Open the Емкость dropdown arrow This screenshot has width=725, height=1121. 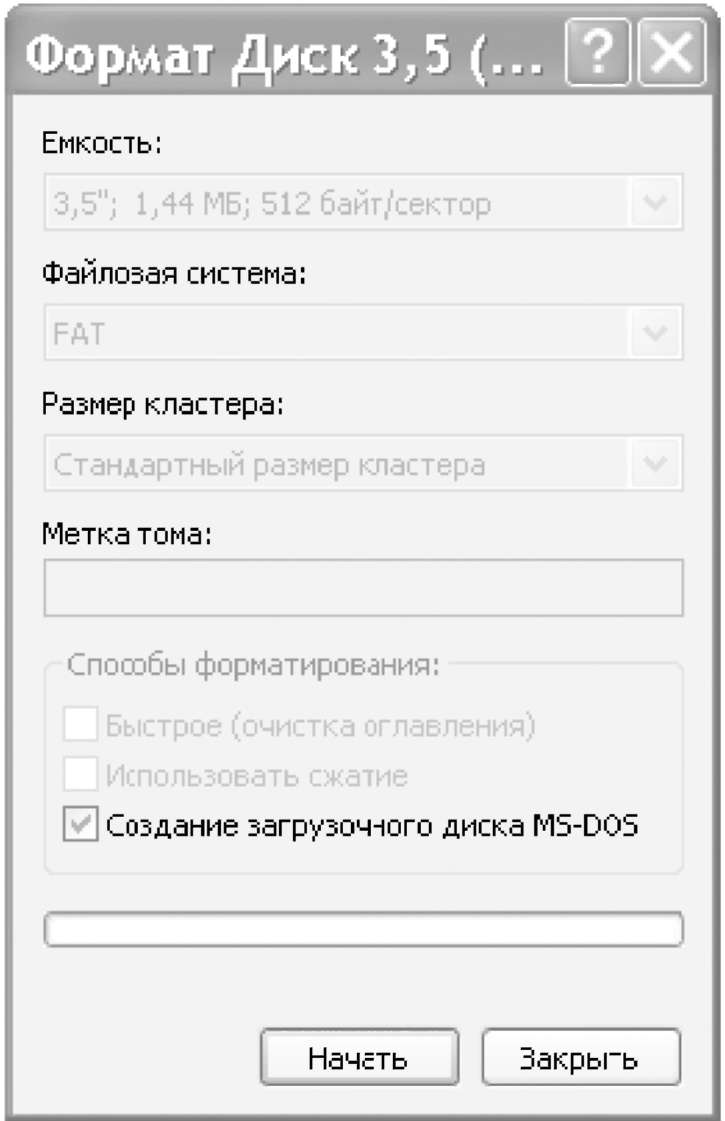tap(656, 206)
